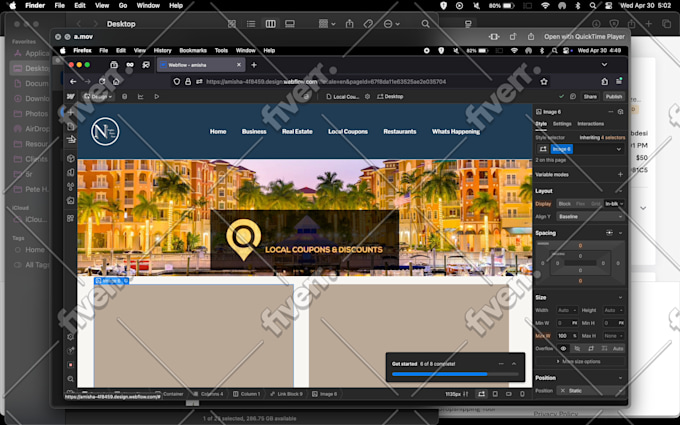Switch to Settings tab in Webflow panel
This screenshot has height=425, width=680.
coord(562,124)
